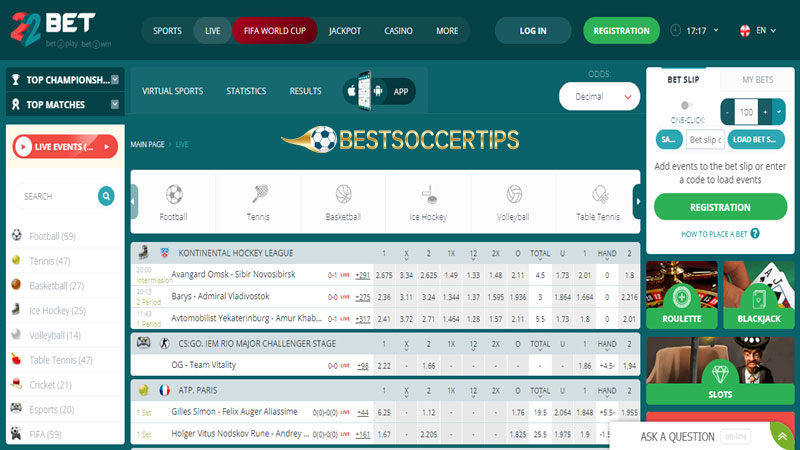Open the Slots casino thumbnail

point(720,370)
